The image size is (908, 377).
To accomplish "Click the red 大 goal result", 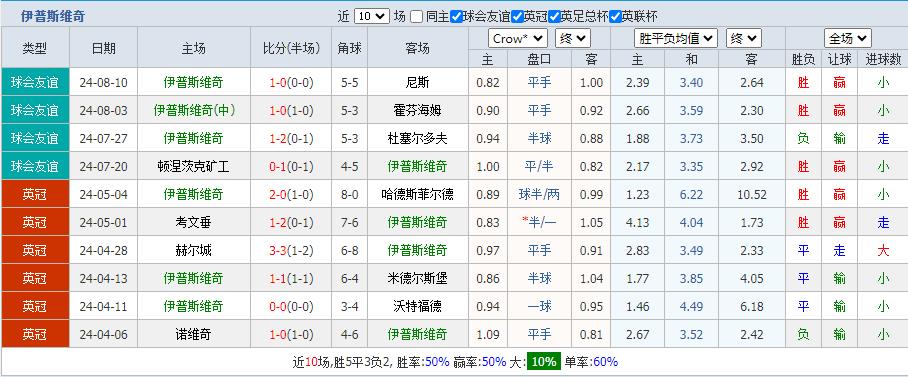I will (883, 250).
